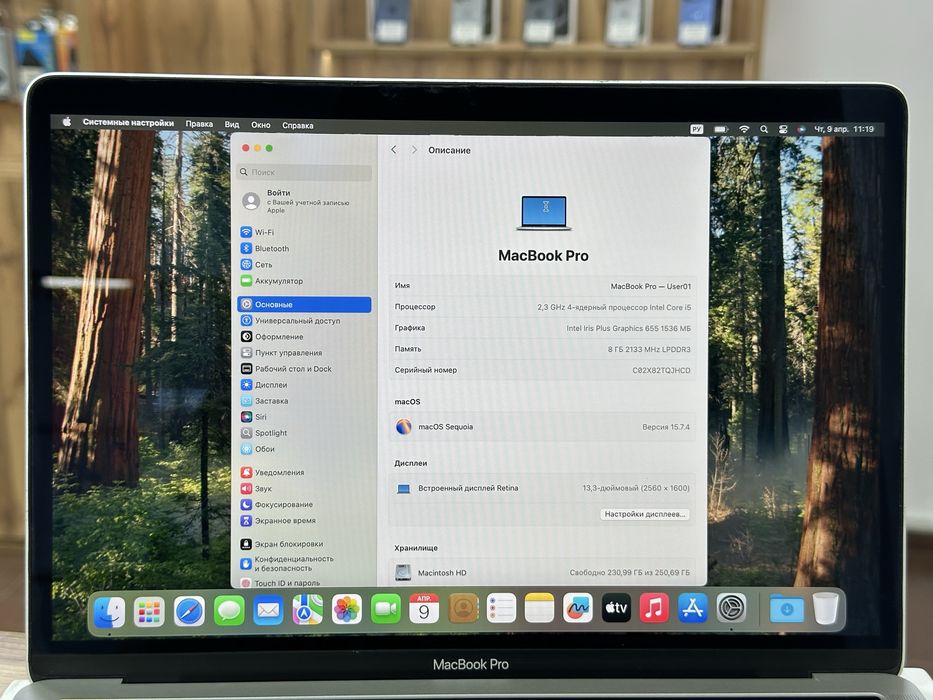The height and width of the screenshot is (700, 933).
Task: Open Рабочий стол и Dock settings
Action: click(304, 368)
